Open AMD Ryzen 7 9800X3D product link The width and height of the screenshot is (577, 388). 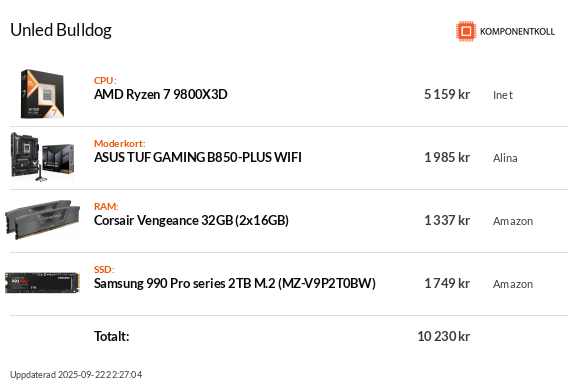[160, 95]
